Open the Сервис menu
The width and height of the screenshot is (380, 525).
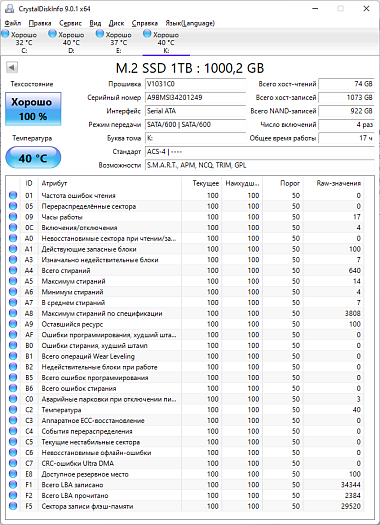click(x=70, y=23)
